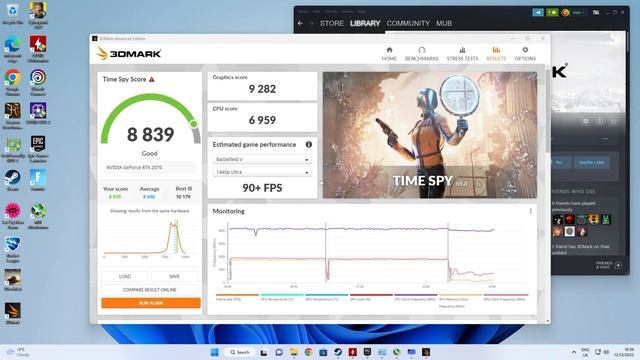
Task: Click the taskbar Search box
Action: [x=240, y=352]
